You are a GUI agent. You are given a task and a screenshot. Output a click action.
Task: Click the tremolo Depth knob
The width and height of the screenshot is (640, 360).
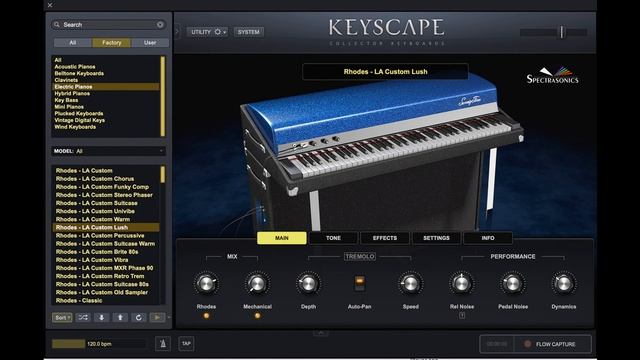click(x=308, y=283)
